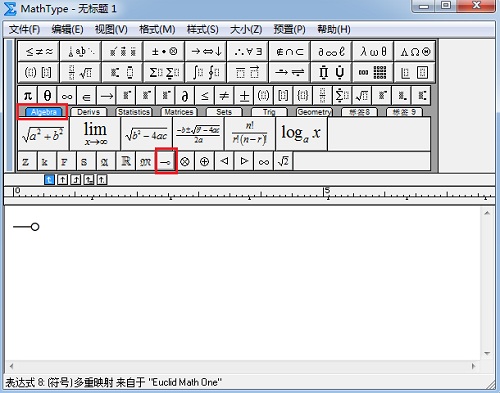Insert the lim x→∞ expression
500x393 pixels.
coord(95,134)
